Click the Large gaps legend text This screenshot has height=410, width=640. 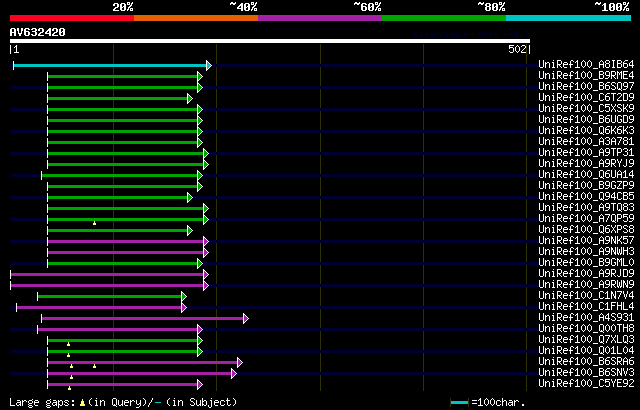[42, 402]
